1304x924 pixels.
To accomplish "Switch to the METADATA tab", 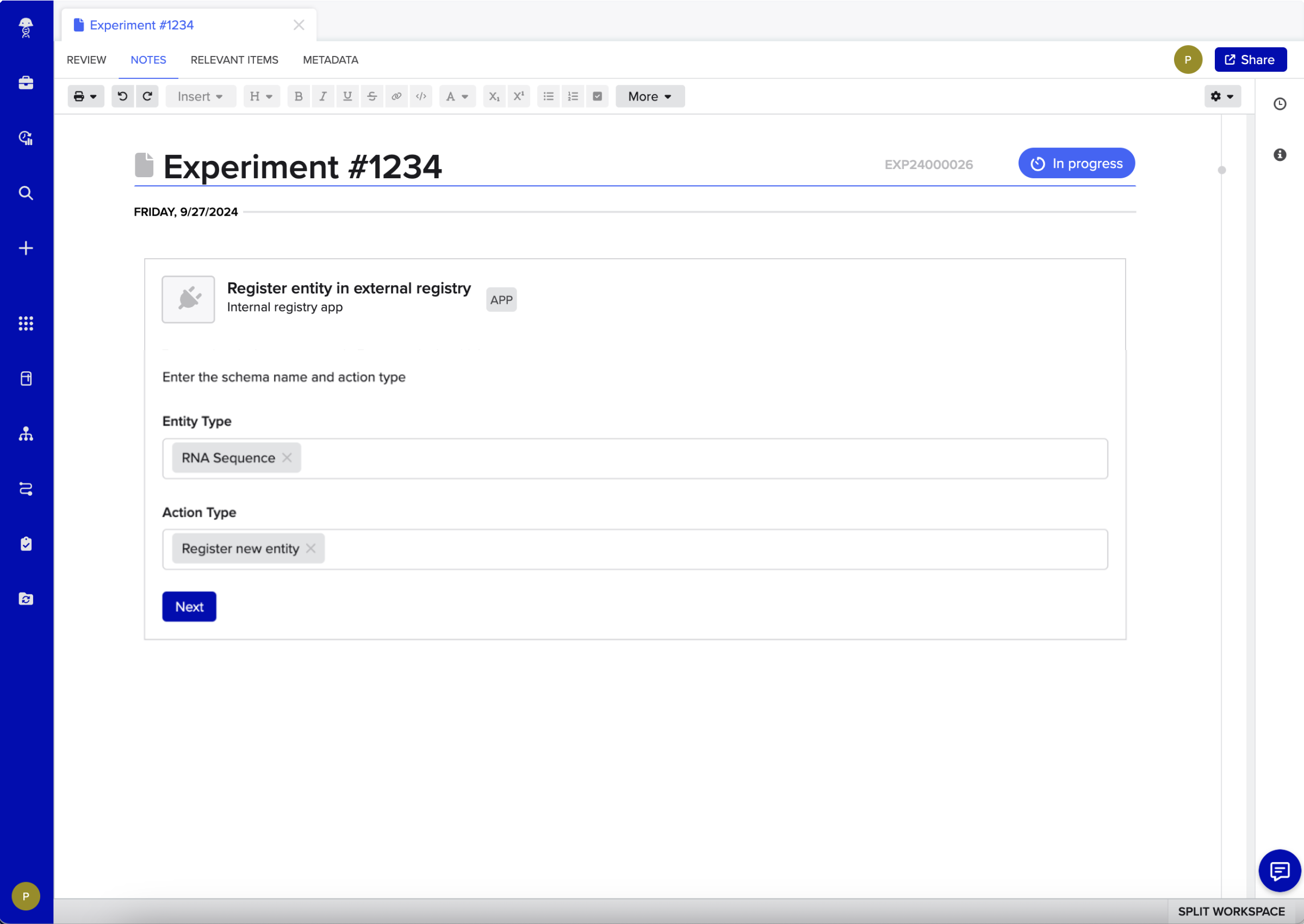I will (x=331, y=60).
